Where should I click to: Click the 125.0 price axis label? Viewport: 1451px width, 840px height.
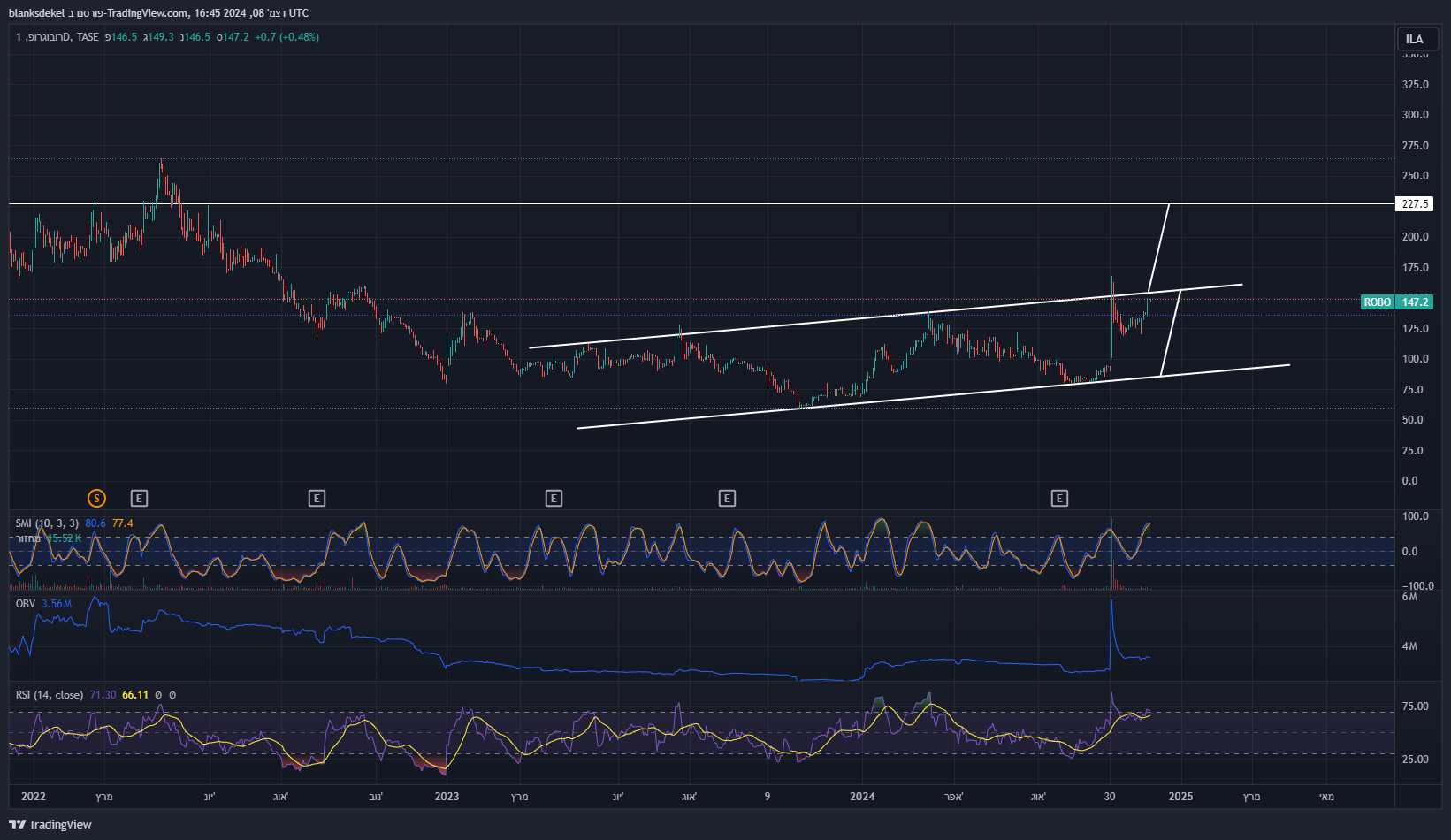click(x=1416, y=329)
